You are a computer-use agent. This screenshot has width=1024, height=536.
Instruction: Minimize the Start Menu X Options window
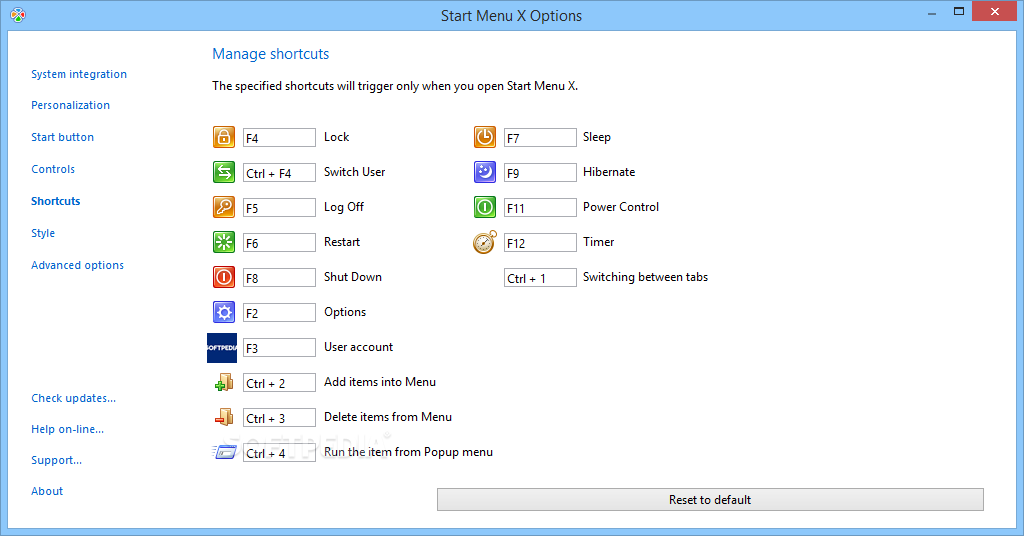pos(932,13)
